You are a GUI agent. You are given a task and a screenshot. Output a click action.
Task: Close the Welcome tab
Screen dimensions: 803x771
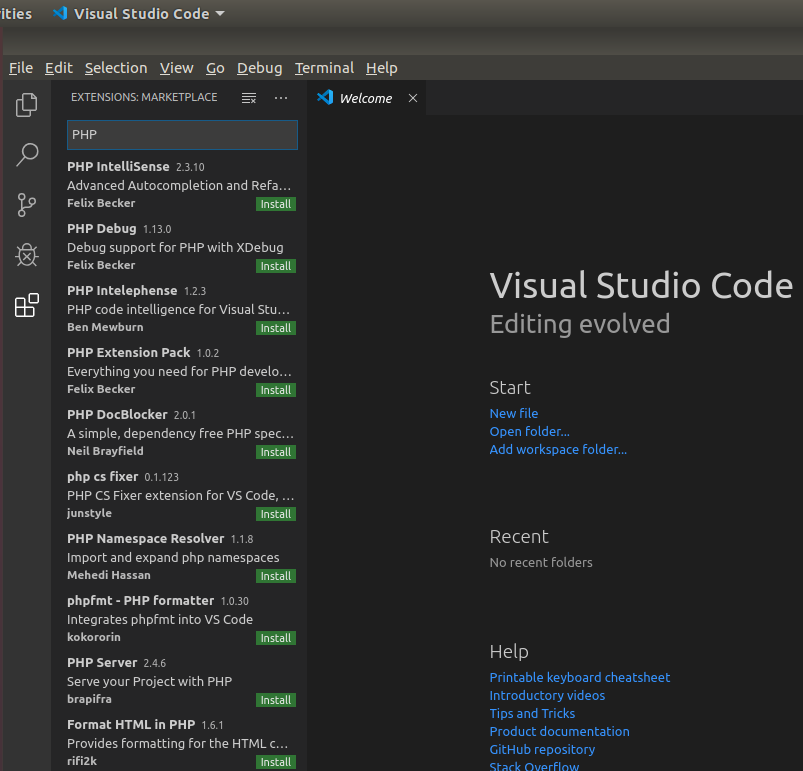[413, 98]
